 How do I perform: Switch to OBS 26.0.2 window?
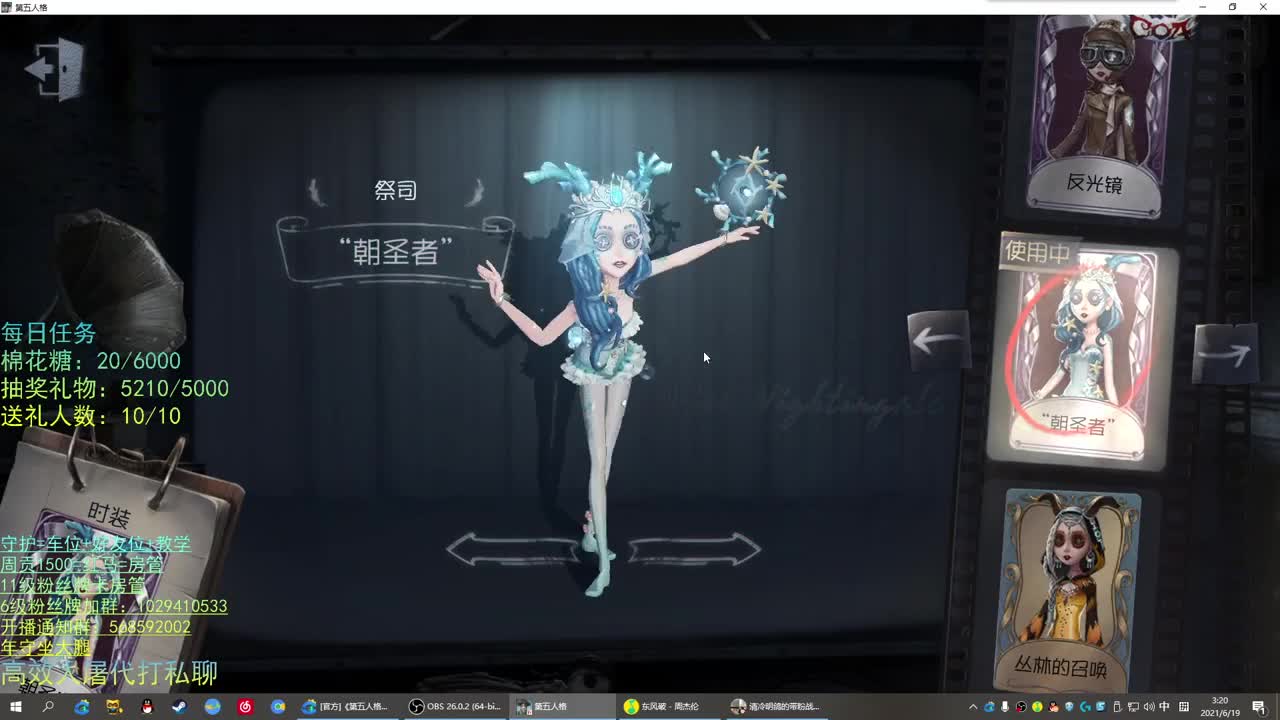coord(456,707)
